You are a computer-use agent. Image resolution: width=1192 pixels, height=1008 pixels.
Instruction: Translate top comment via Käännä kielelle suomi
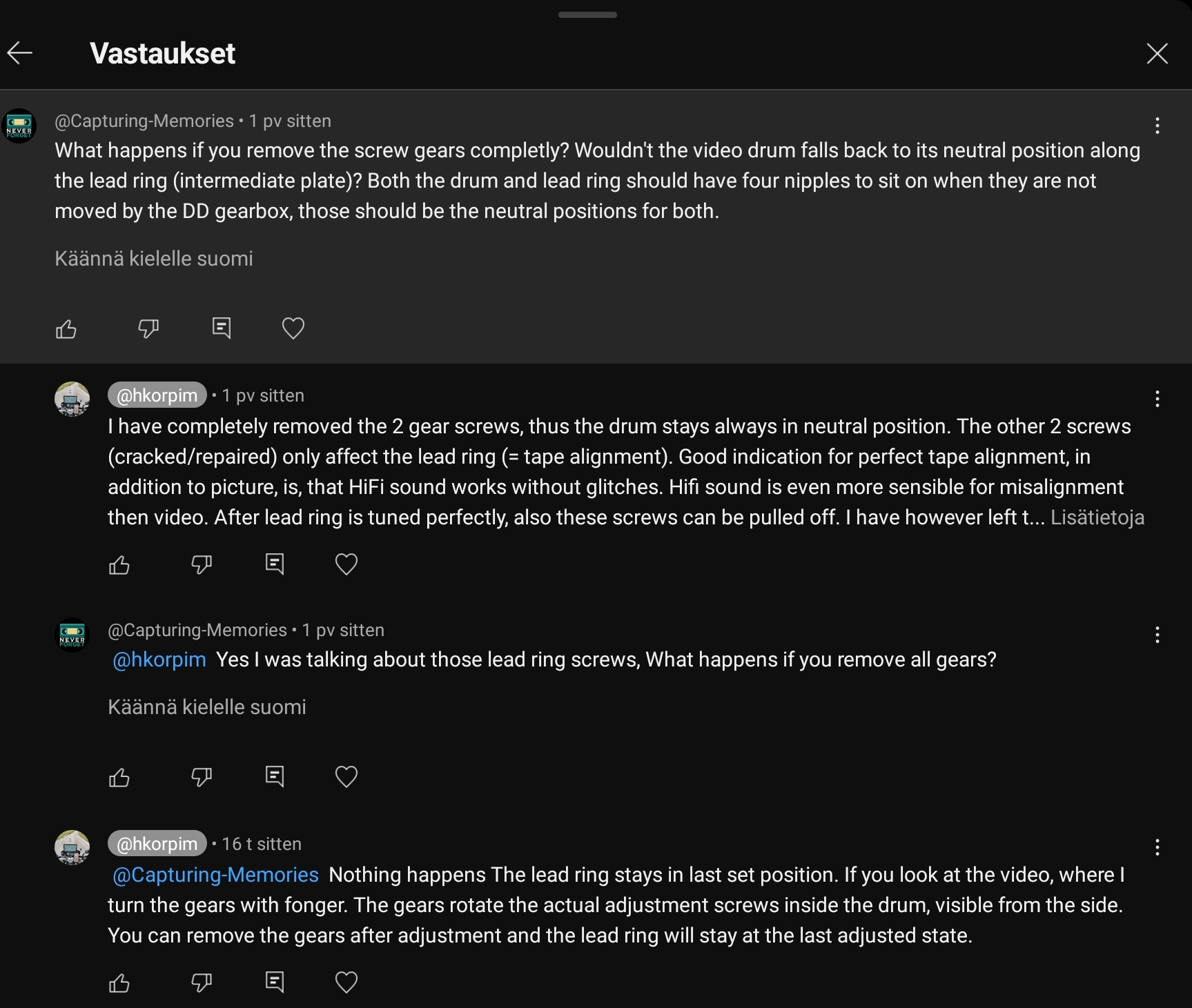154,259
